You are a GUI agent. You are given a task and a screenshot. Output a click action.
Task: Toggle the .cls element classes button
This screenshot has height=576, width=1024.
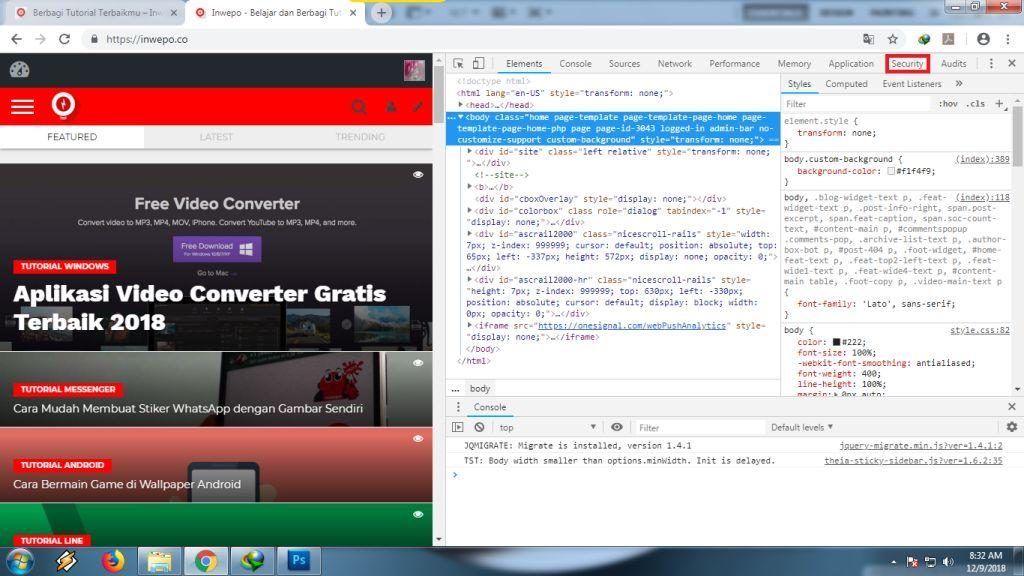[976, 104]
